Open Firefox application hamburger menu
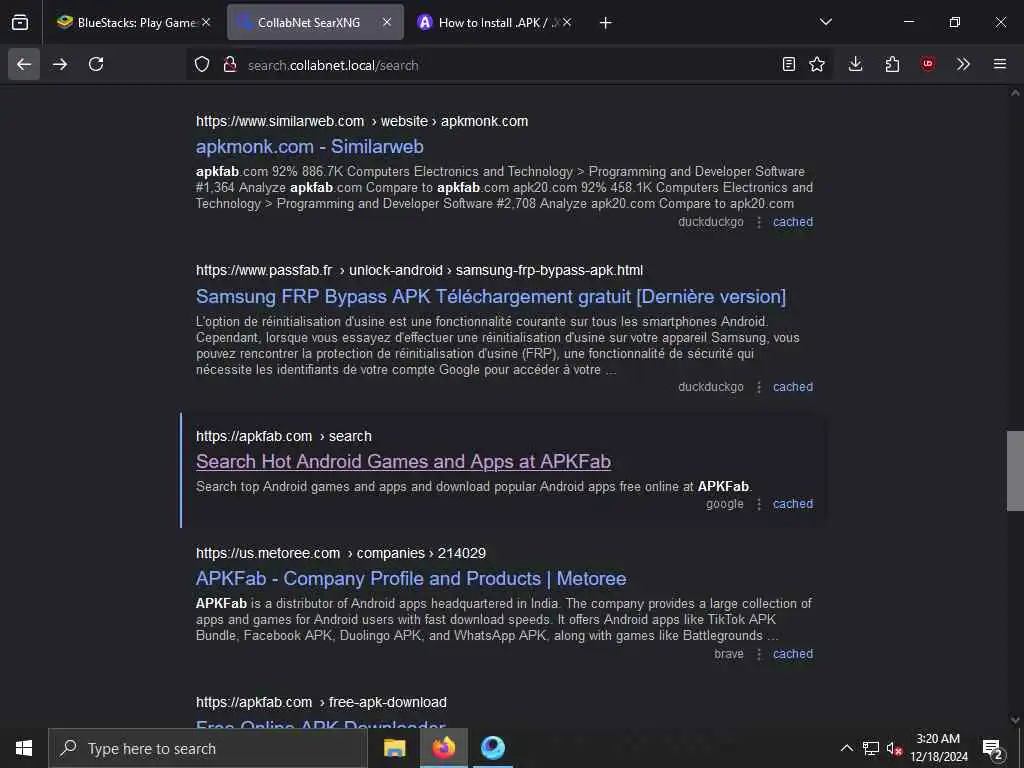The width and height of the screenshot is (1024, 768). (1000, 64)
